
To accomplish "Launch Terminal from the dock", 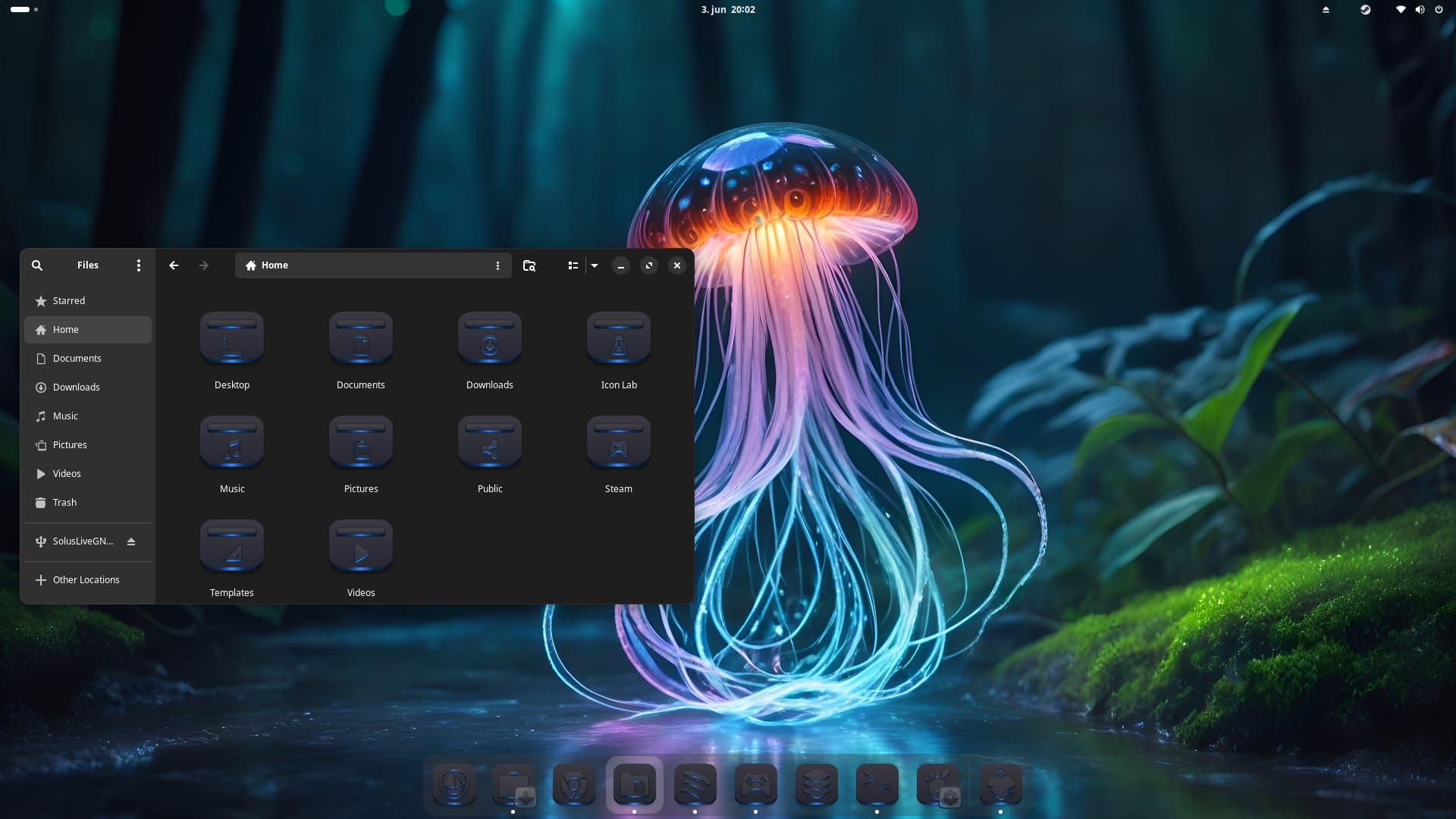I will 877,784.
